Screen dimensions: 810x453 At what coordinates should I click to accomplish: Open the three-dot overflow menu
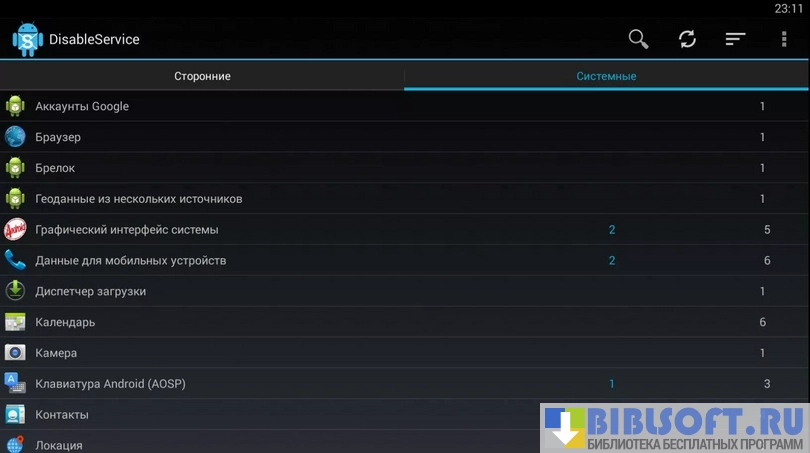point(784,39)
